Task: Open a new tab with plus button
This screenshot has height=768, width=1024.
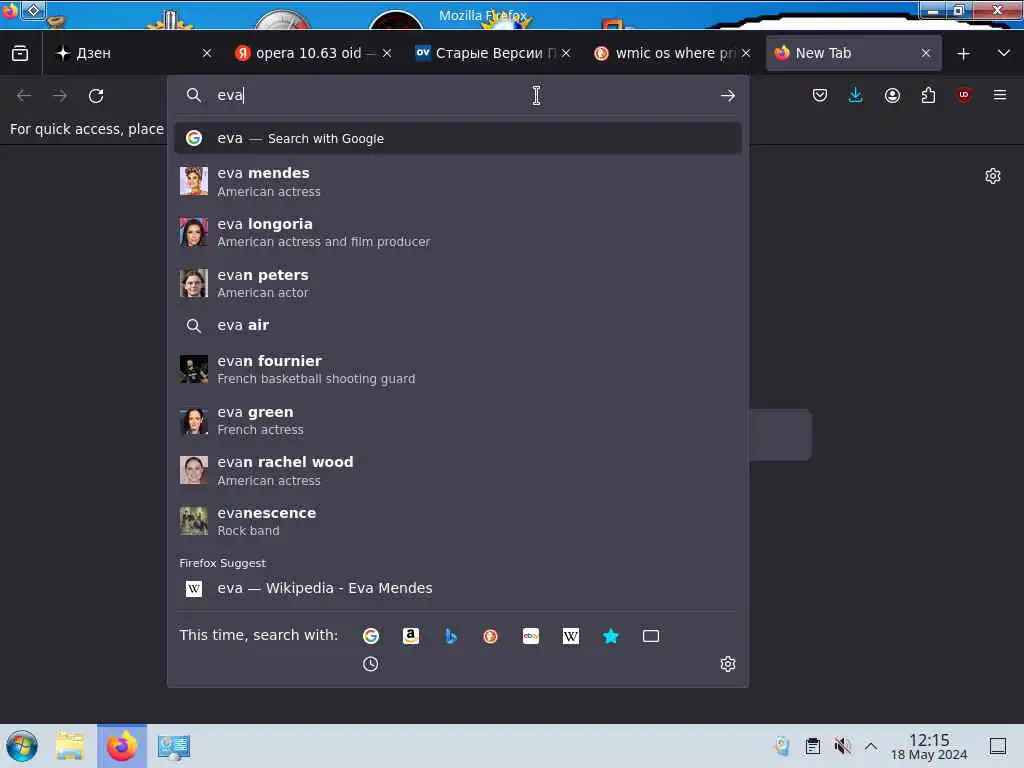Action: pyautogui.click(x=963, y=54)
